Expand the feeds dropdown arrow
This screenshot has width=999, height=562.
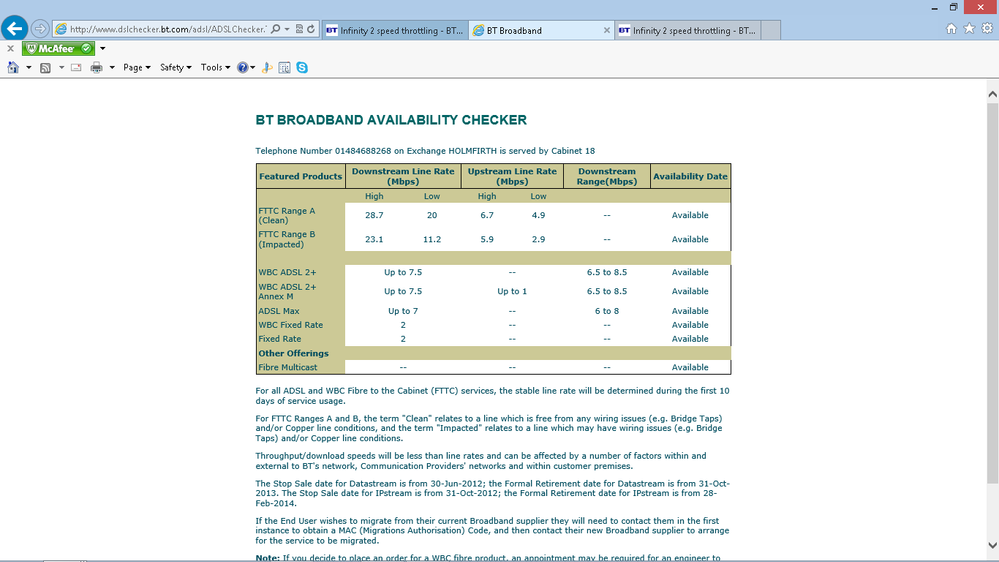[x=61, y=68]
